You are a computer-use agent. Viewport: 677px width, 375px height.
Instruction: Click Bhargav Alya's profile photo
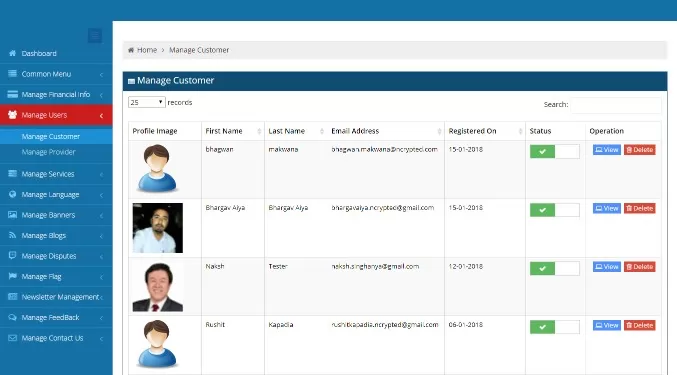pos(158,228)
